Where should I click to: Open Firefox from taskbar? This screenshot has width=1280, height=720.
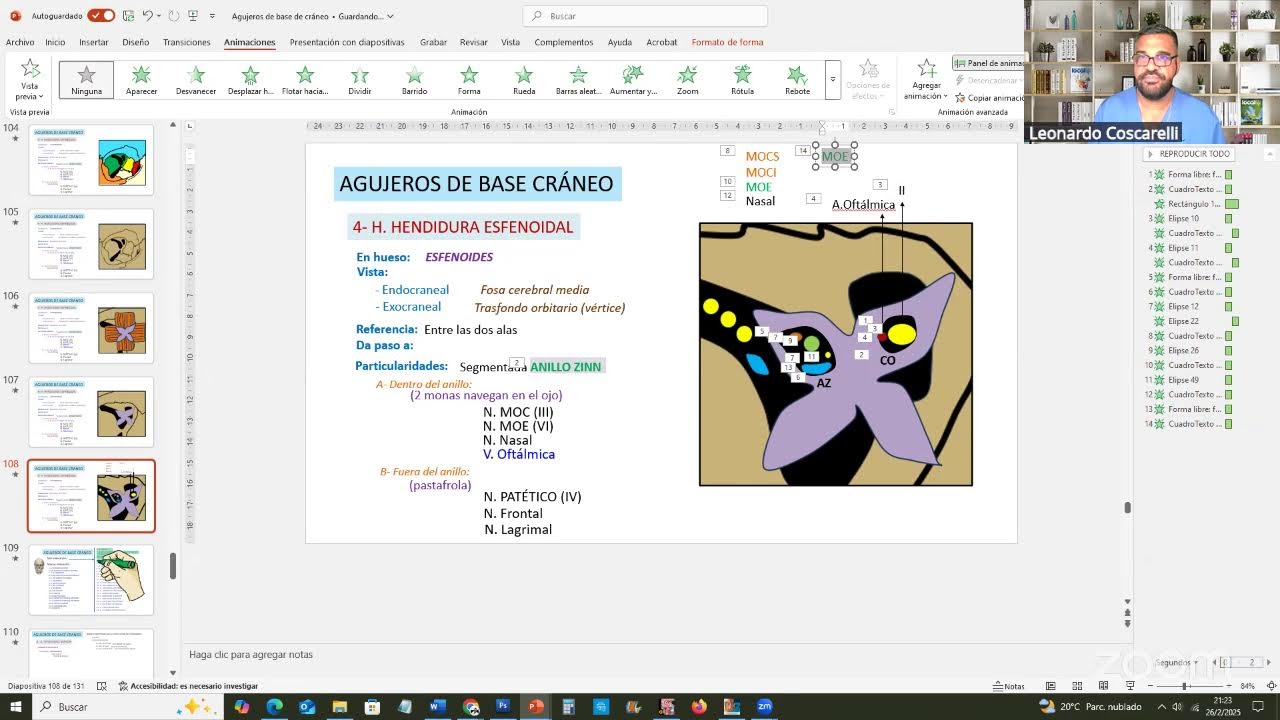point(699,707)
